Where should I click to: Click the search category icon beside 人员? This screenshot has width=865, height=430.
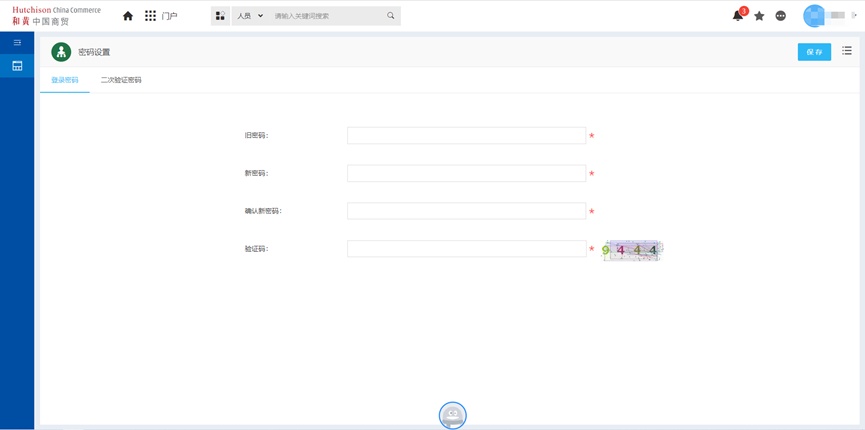click(x=221, y=16)
